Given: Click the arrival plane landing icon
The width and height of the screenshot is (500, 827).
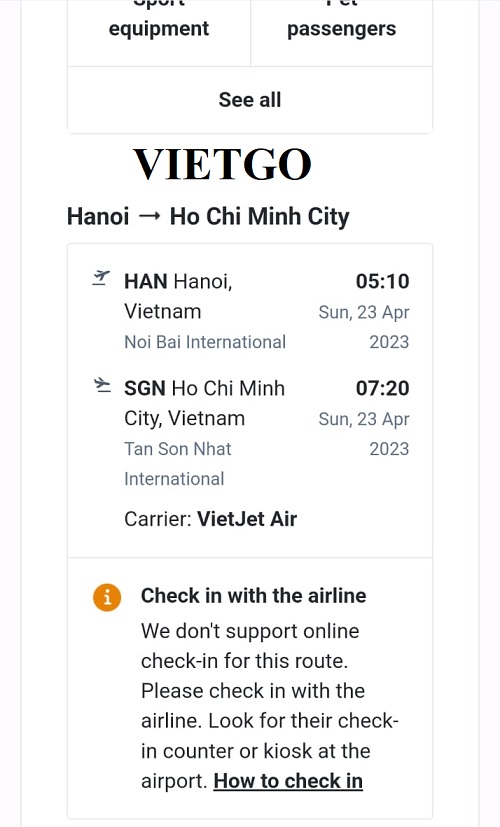Looking at the screenshot, I should point(102,386).
